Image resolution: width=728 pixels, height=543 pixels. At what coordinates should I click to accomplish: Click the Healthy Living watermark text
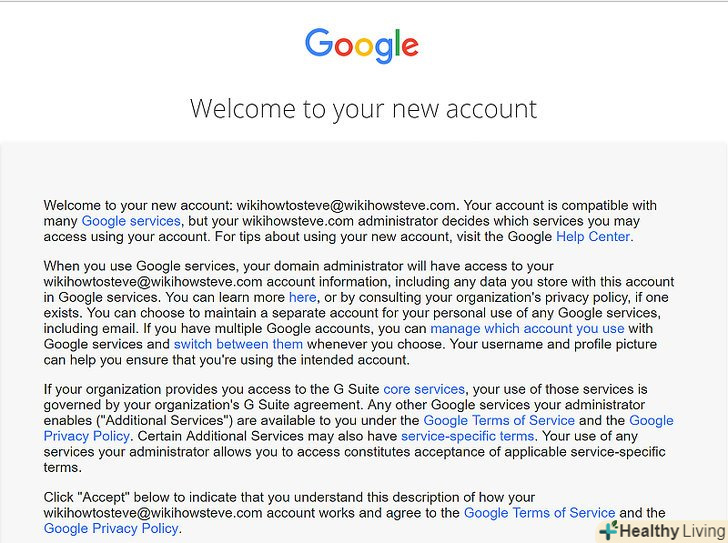point(672,531)
